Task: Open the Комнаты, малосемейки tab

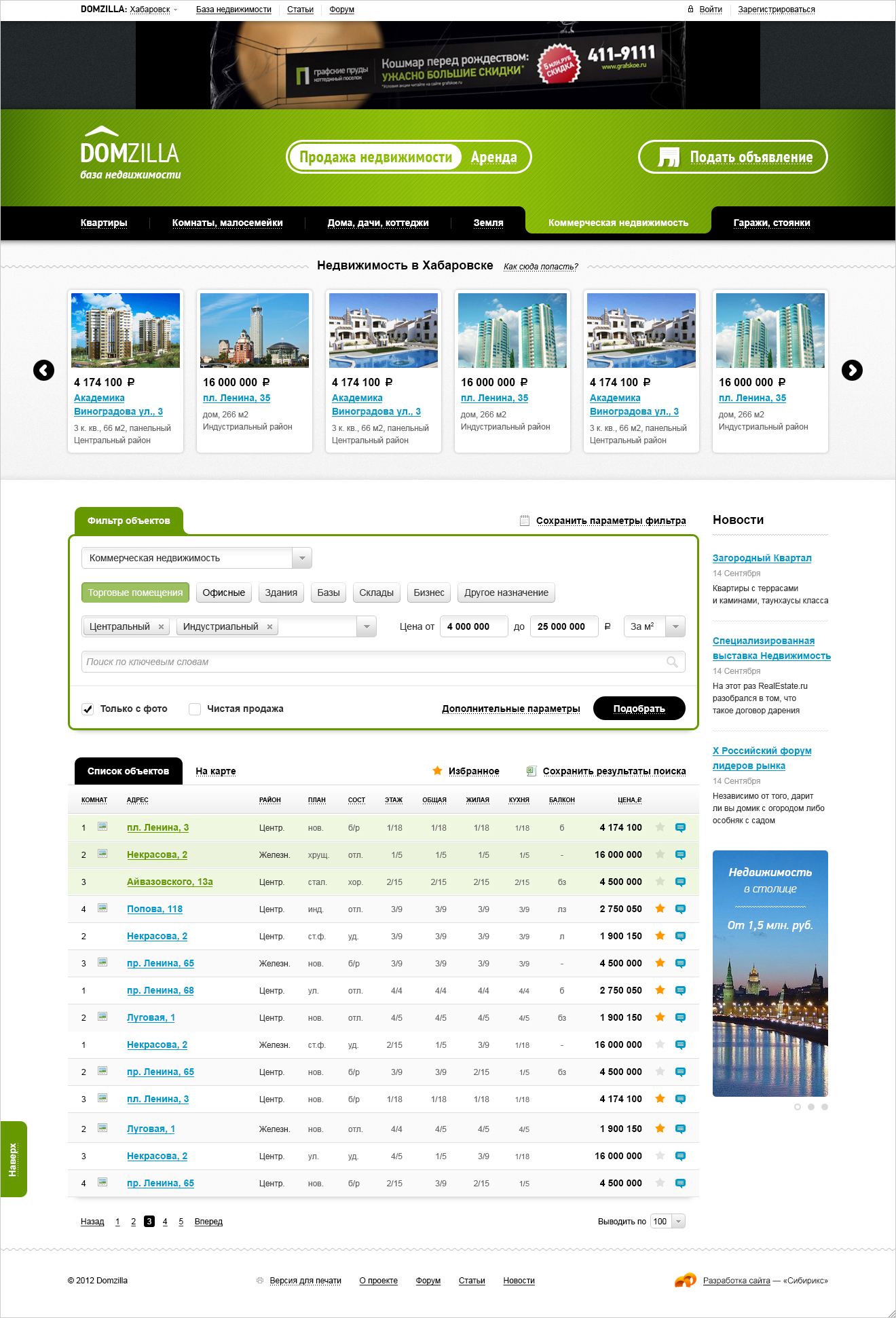Action: (227, 223)
